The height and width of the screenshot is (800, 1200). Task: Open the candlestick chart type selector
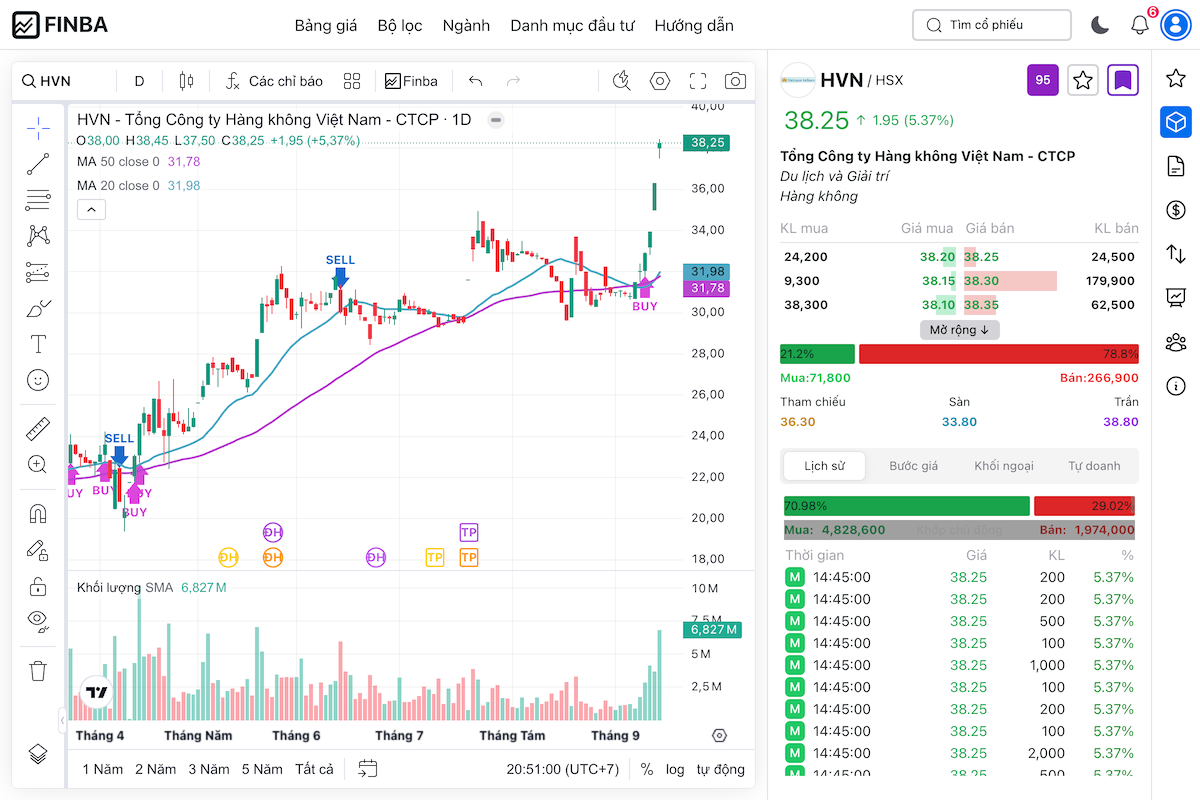pyautogui.click(x=185, y=81)
